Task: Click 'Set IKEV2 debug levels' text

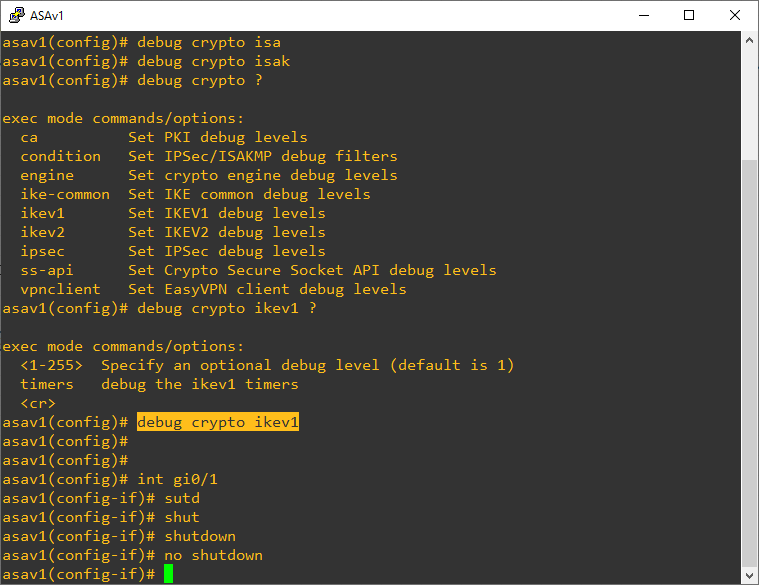Action: (227, 232)
